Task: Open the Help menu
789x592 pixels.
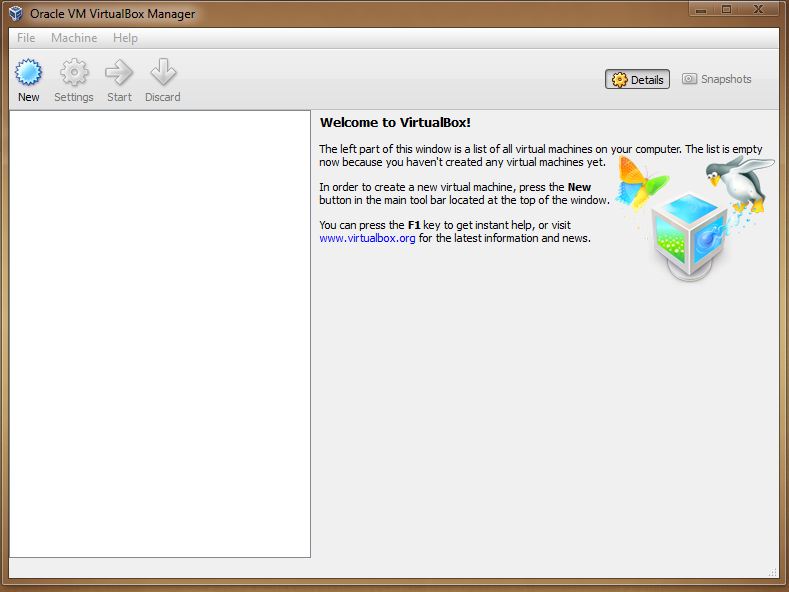Action: pos(125,38)
